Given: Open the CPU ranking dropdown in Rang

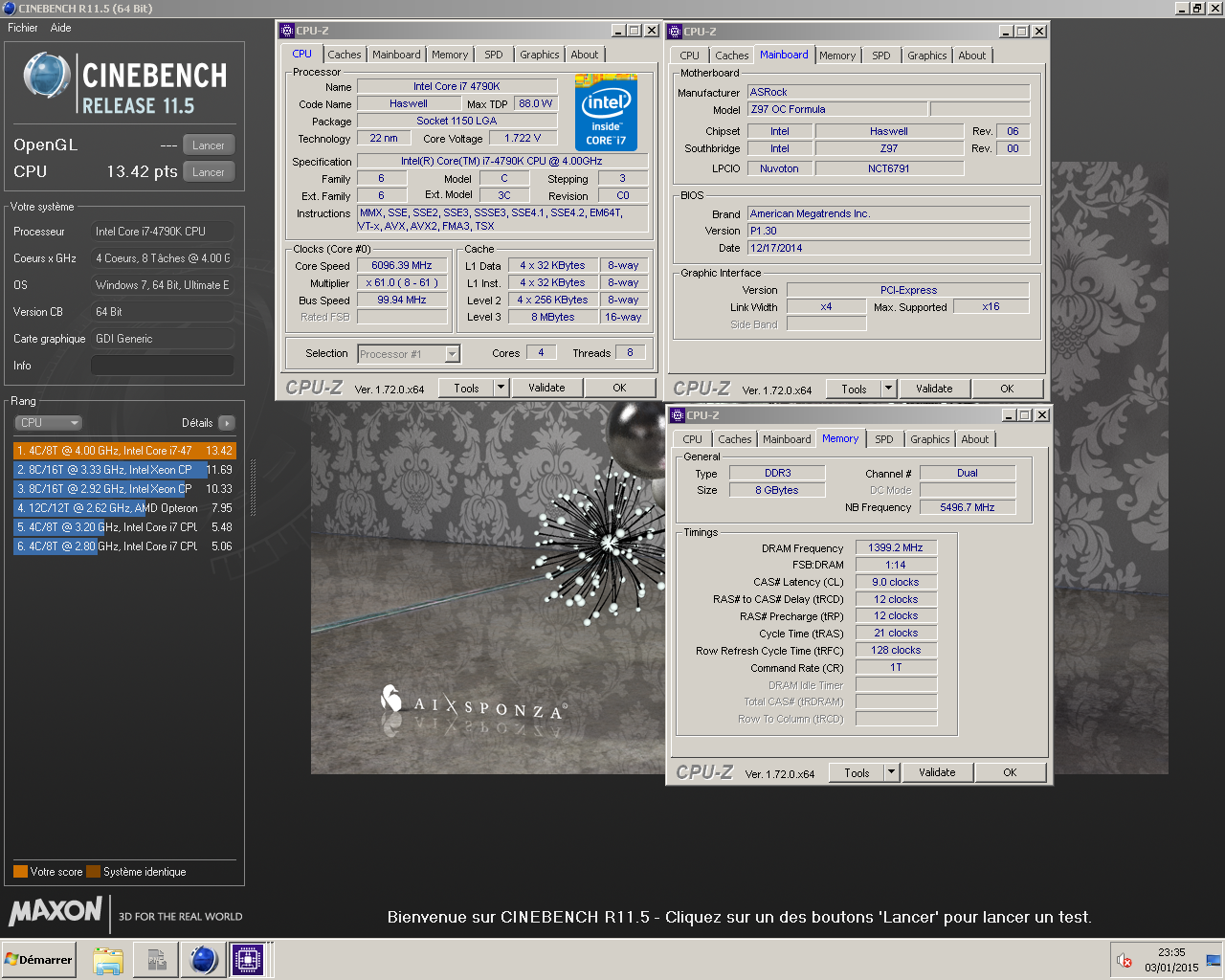Looking at the screenshot, I should click(x=48, y=423).
